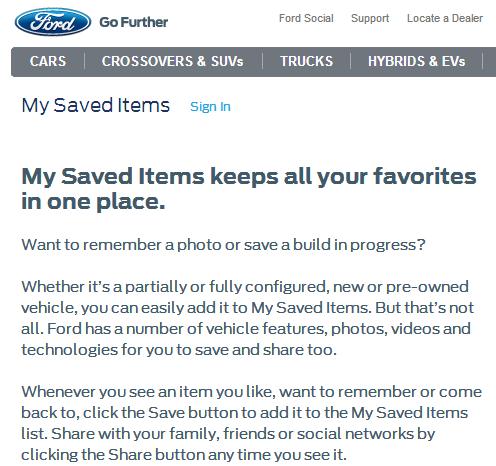The width and height of the screenshot is (496, 466).
Task: Click the 'back to, click the Save button' line
Action: pyautogui.click(x=245, y=413)
